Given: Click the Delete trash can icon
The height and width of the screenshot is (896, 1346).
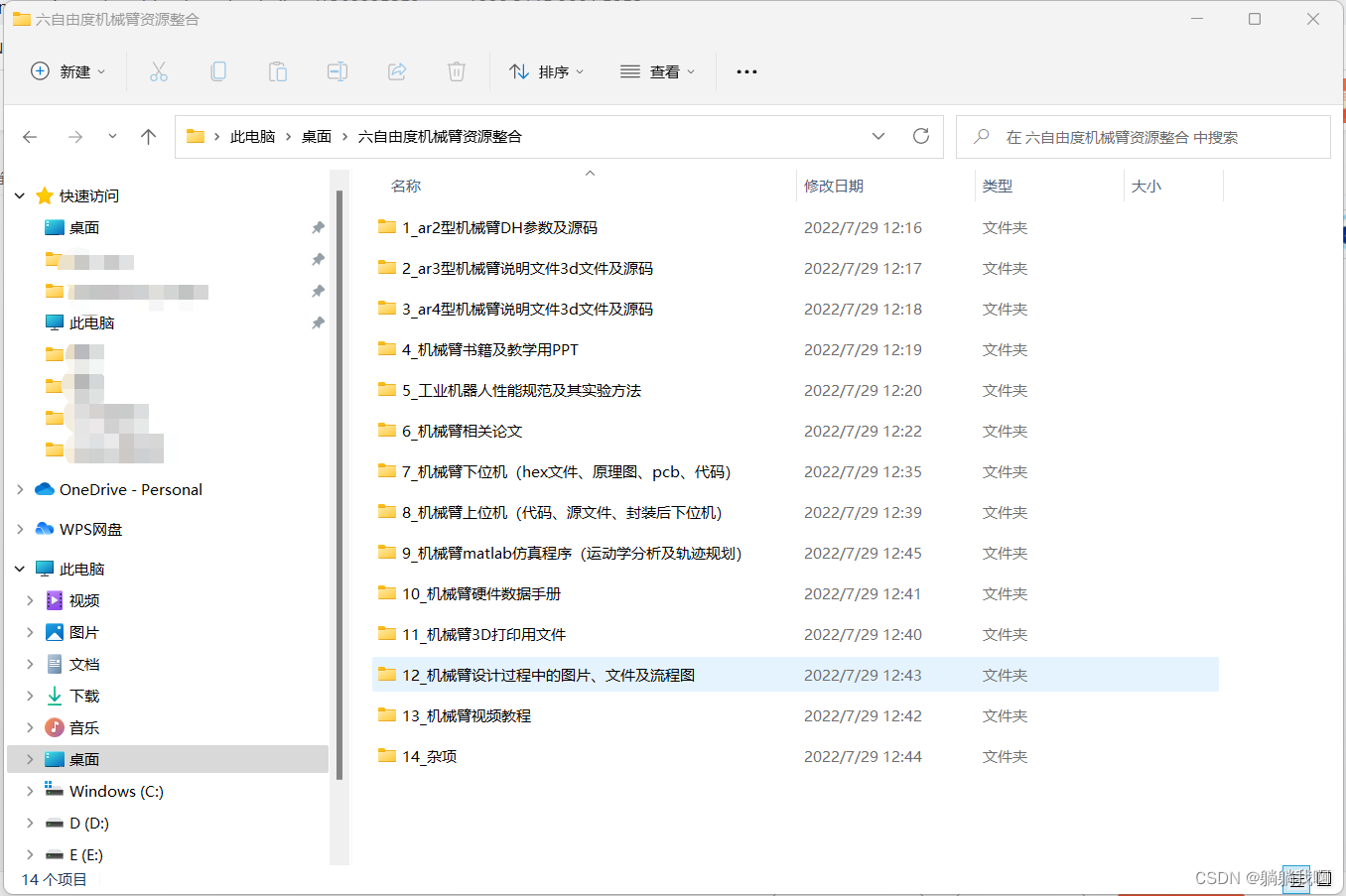Looking at the screenshot, I should 457,71.
